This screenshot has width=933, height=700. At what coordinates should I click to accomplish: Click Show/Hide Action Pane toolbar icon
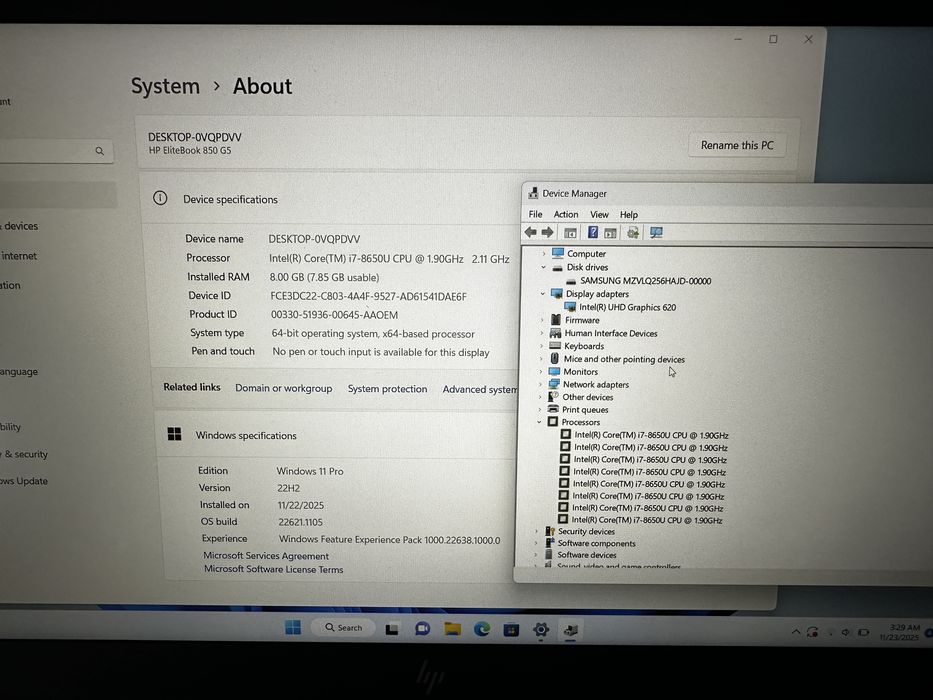(610, 233)
